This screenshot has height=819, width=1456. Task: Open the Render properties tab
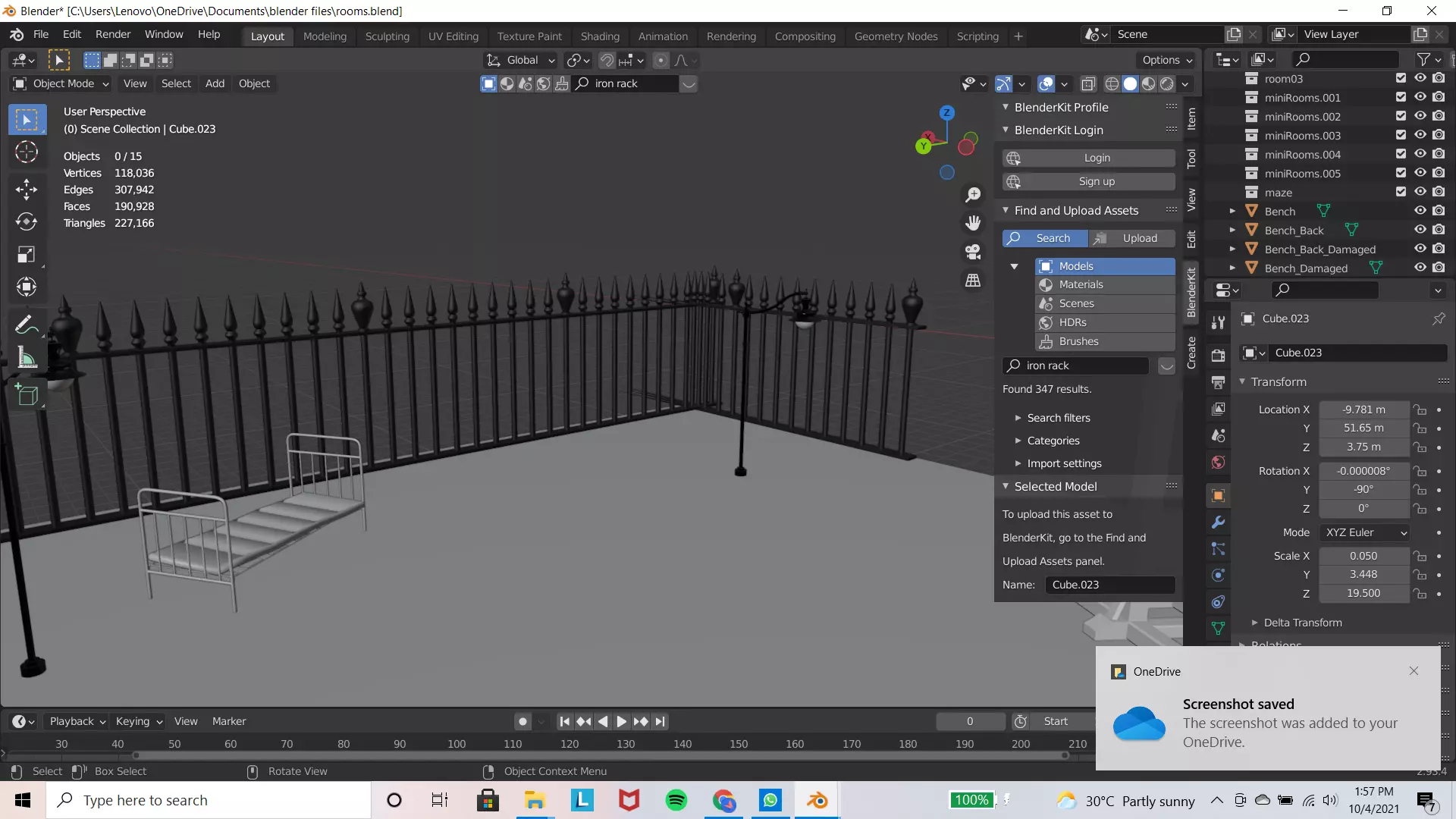point(1218,356)
